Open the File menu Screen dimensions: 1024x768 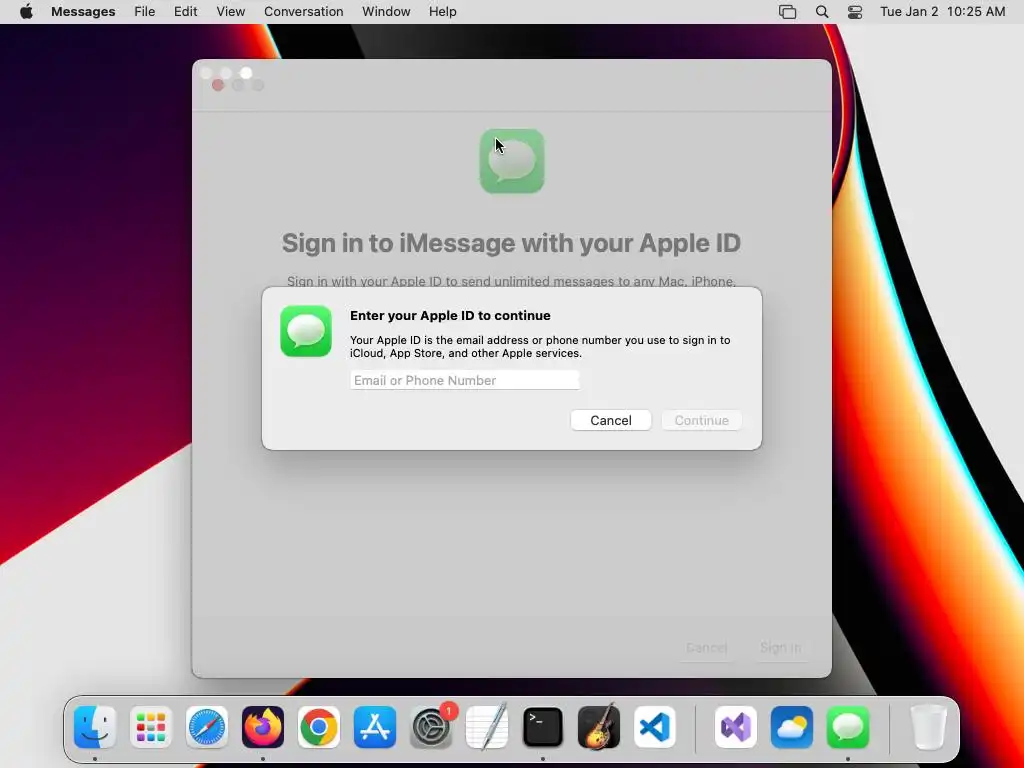(144, 12)
